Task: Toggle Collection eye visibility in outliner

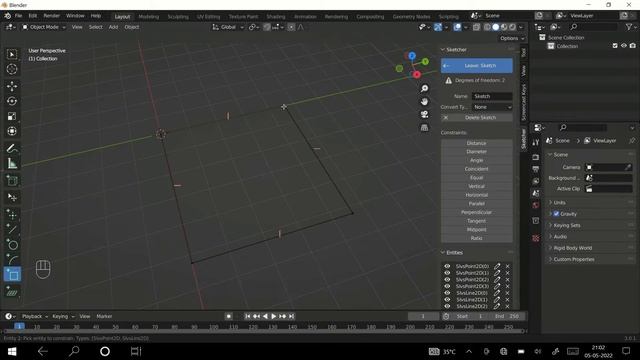Action: click(x=624, y=46)
